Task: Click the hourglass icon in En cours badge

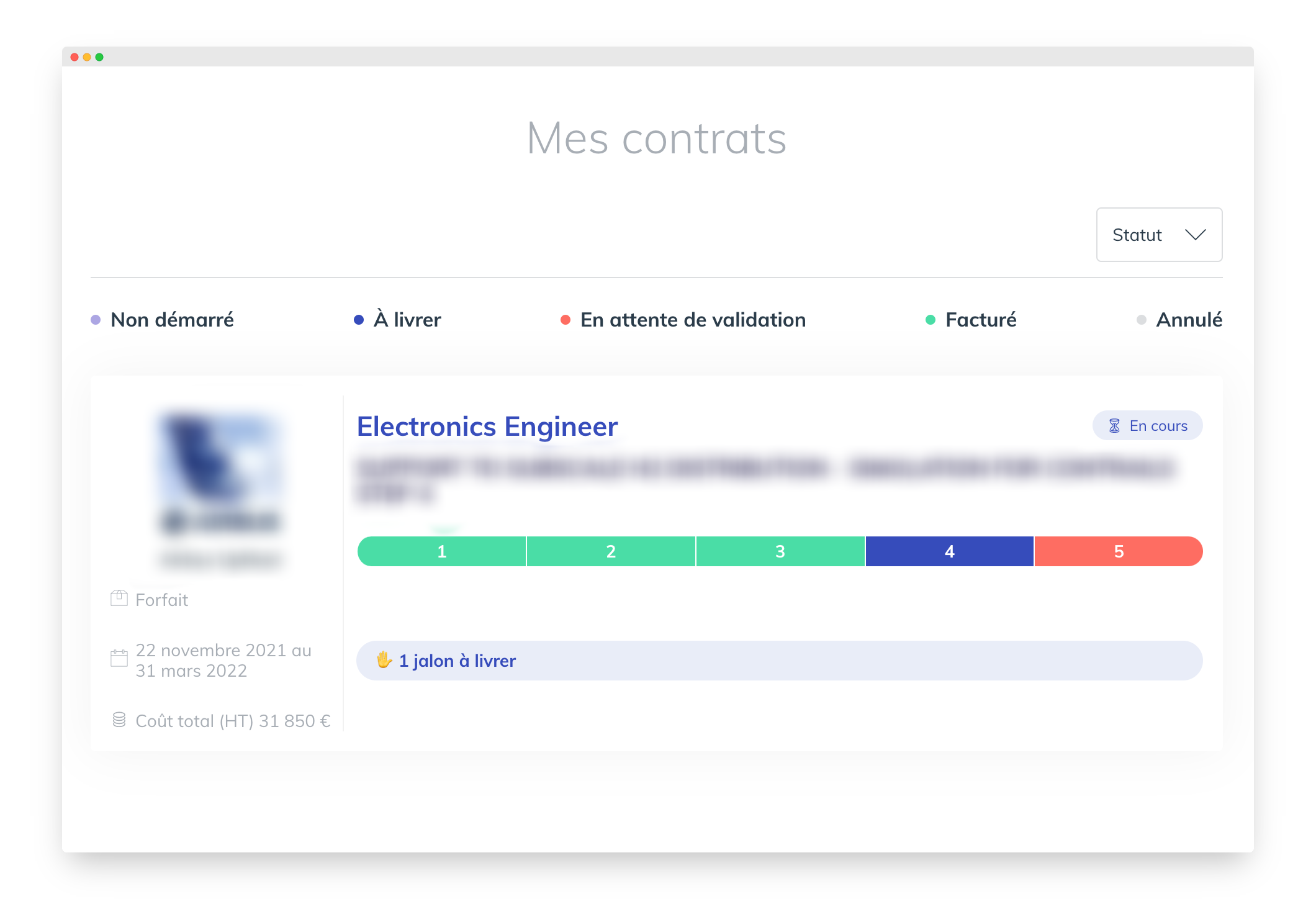Action: (1114, 426)
